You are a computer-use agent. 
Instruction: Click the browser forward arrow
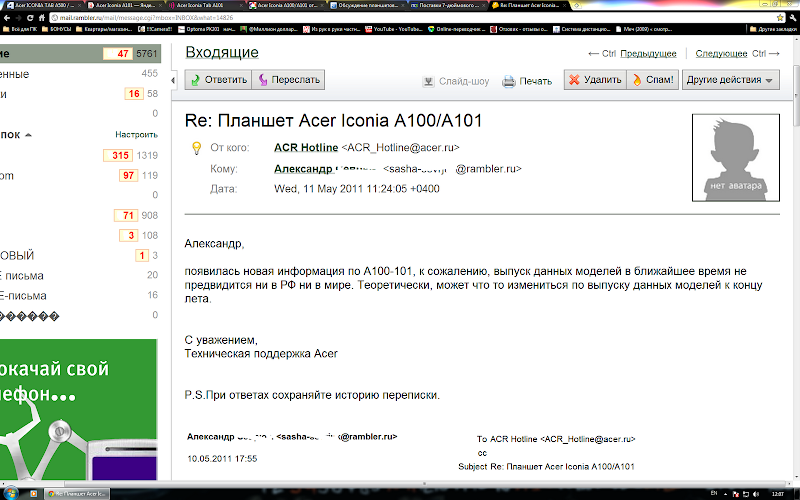point(18,18)
